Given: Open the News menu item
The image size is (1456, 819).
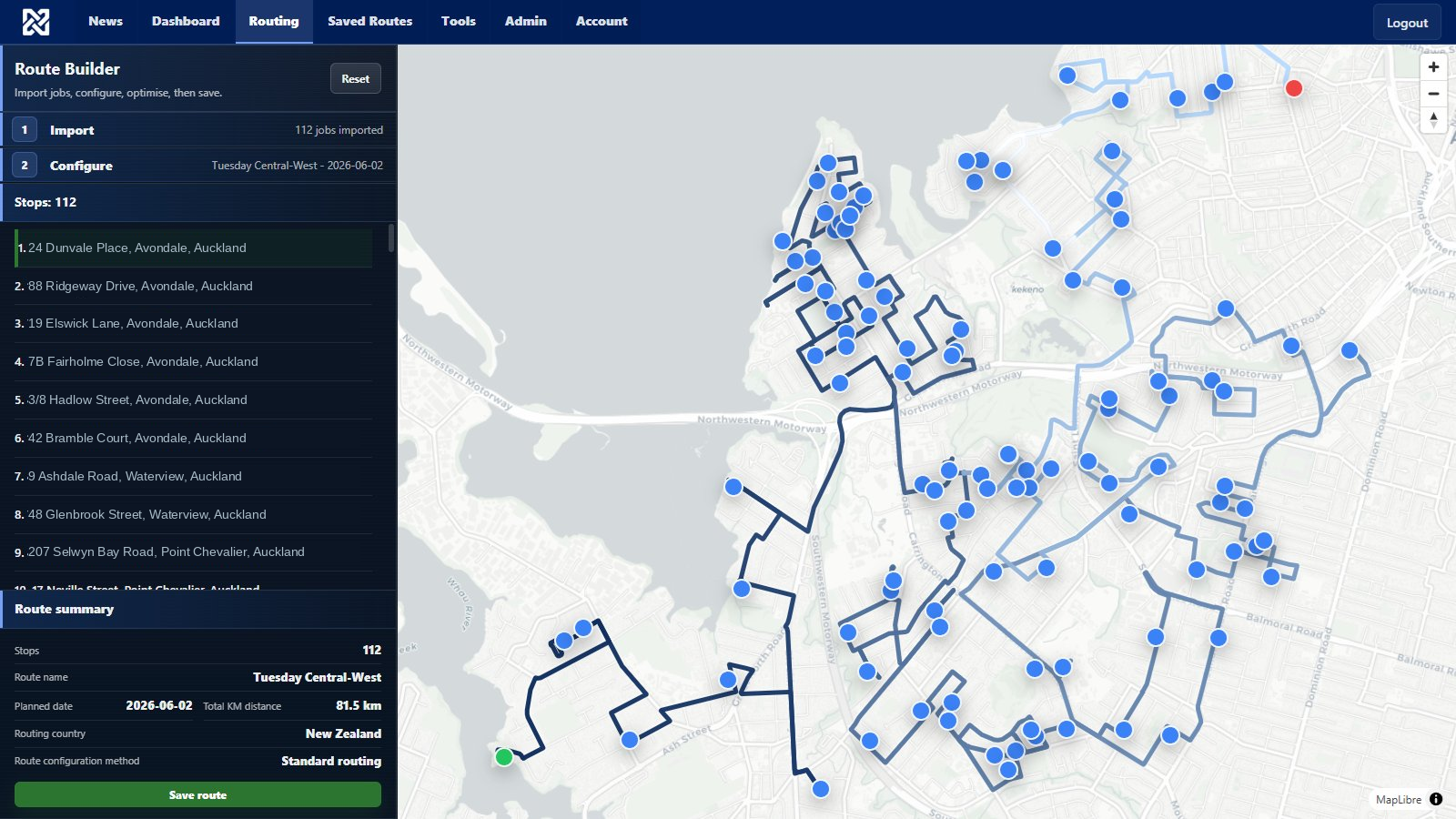Looking at the screenshot, I should [106, 21].
